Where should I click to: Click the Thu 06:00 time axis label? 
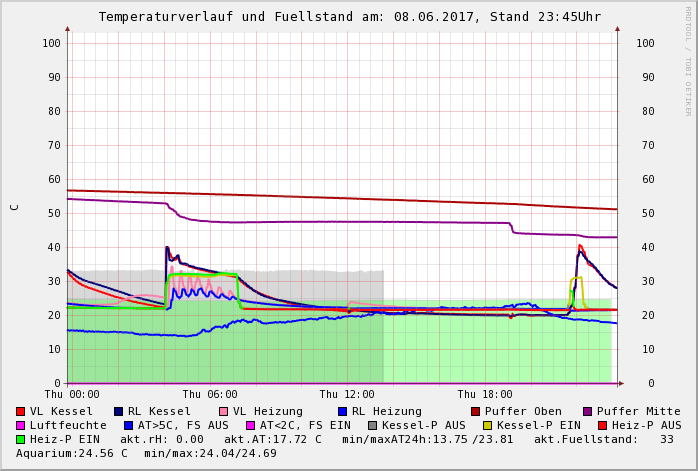[210, 395]
